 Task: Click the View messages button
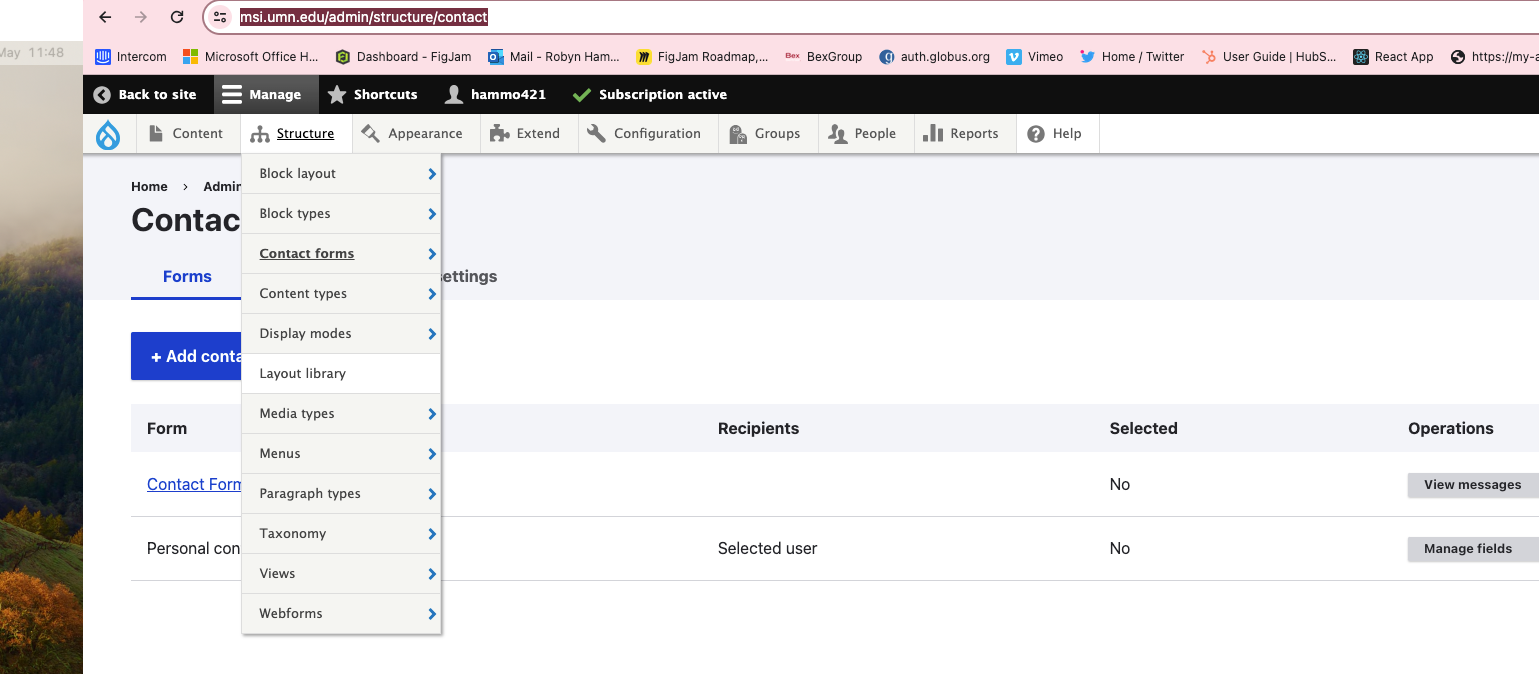pos(1472,485)
